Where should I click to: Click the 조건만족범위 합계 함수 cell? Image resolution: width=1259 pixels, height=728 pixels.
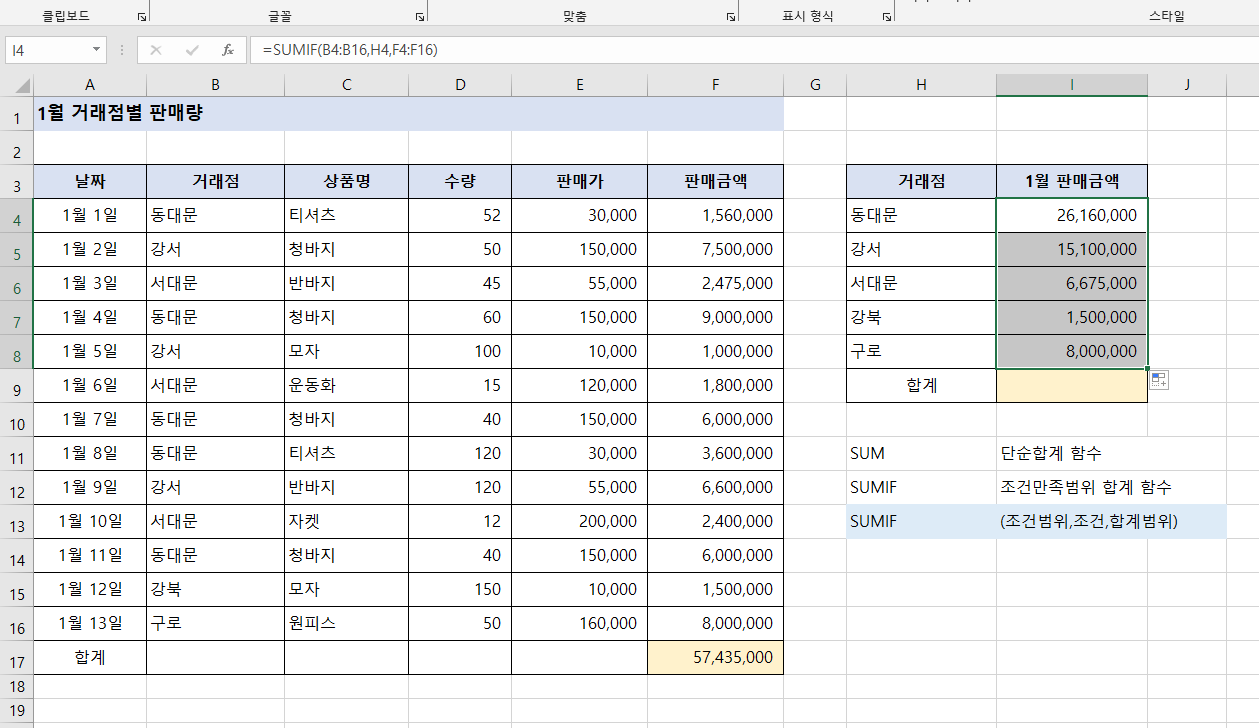tap(1085, 488)
